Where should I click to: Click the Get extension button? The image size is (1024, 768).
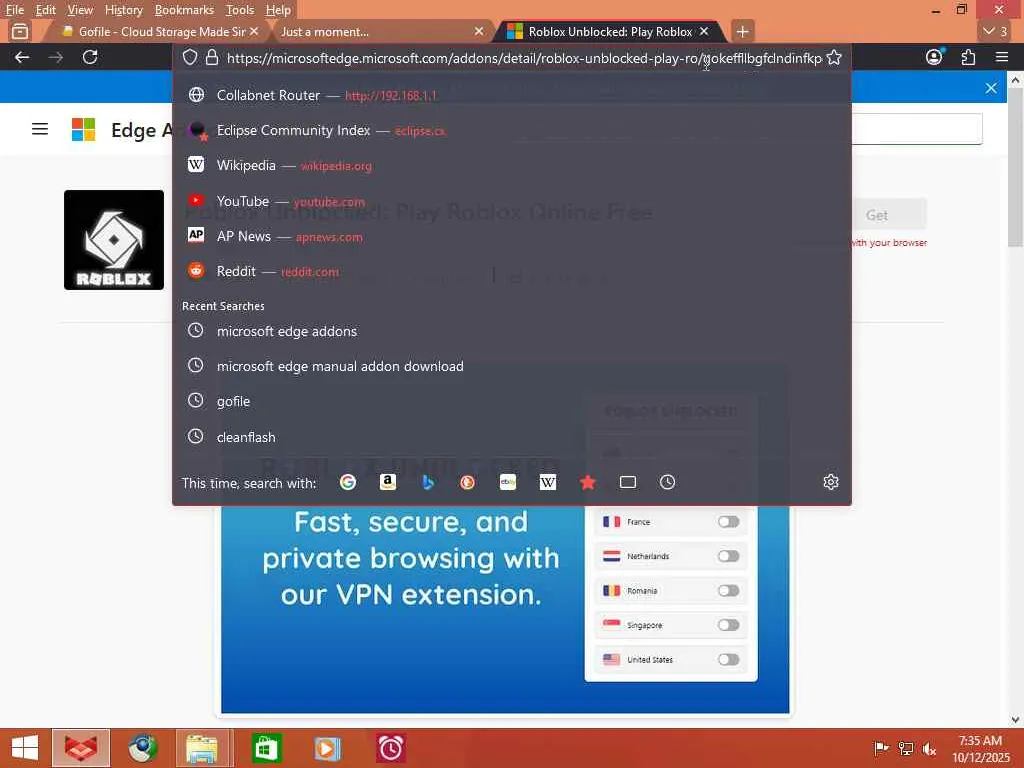click(876, 215)
